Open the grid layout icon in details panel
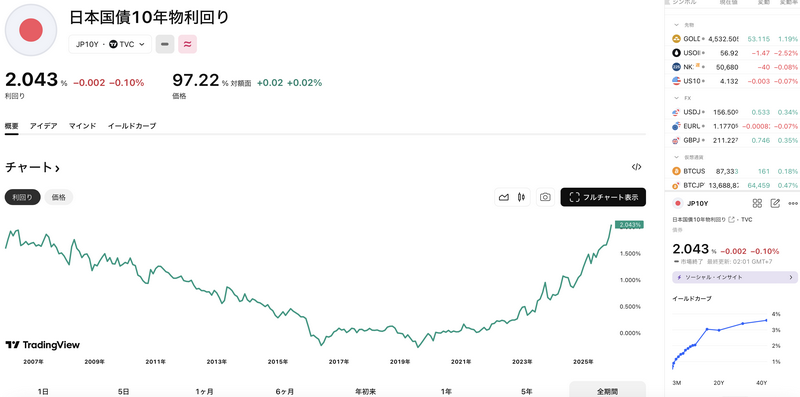Screen dimensions: 800x397 757,203
